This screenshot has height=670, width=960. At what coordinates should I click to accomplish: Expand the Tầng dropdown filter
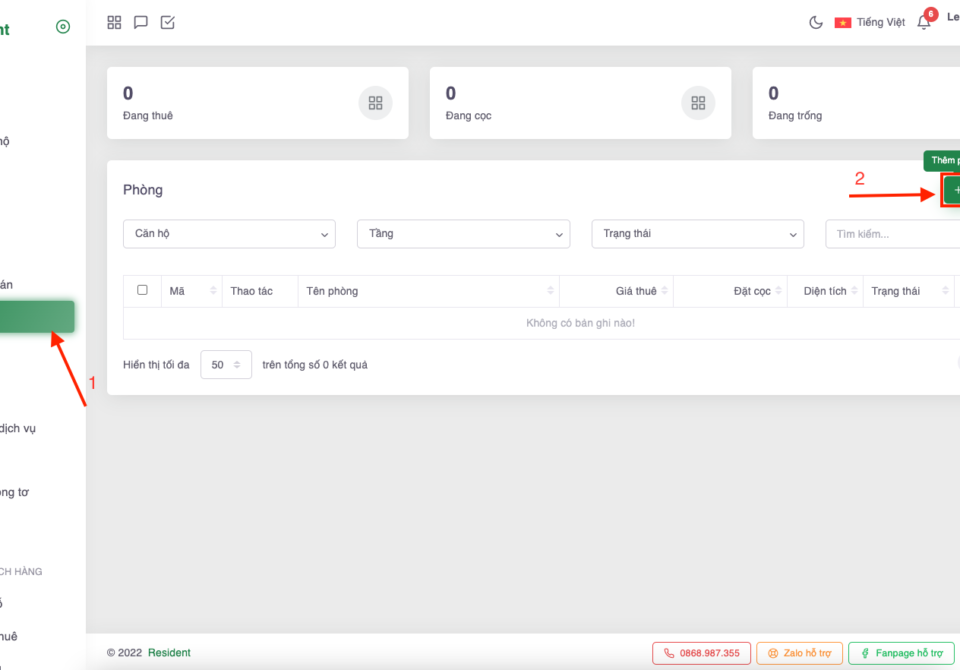click(x=463, y=234)
